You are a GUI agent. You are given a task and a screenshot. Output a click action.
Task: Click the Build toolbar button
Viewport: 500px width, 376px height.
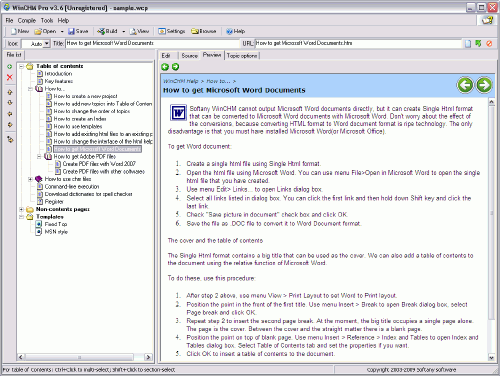107,31
